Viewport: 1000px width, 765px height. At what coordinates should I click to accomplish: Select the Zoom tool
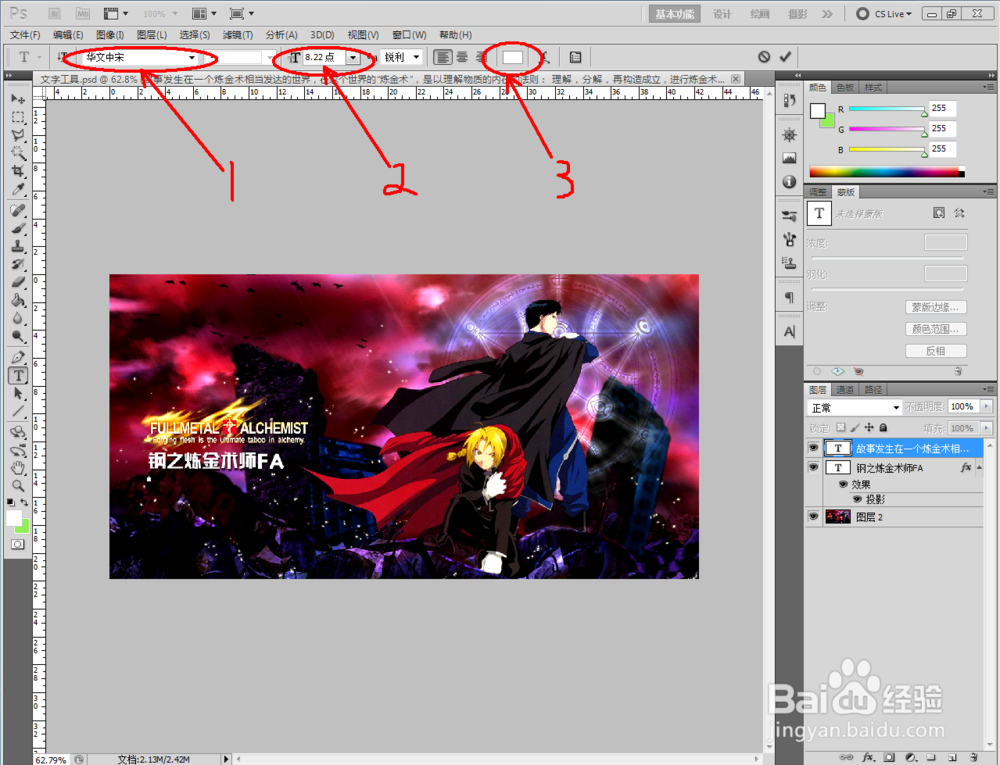18,486
